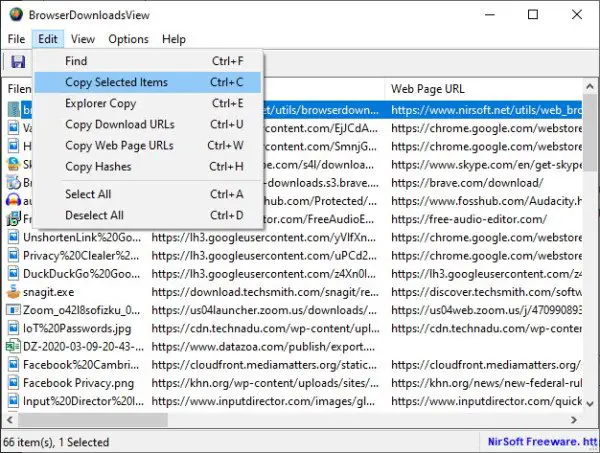Select the Facebook Privacy.png filename
Image resolution: width=600 pixels, height=453 pixels.
[78, 383]
